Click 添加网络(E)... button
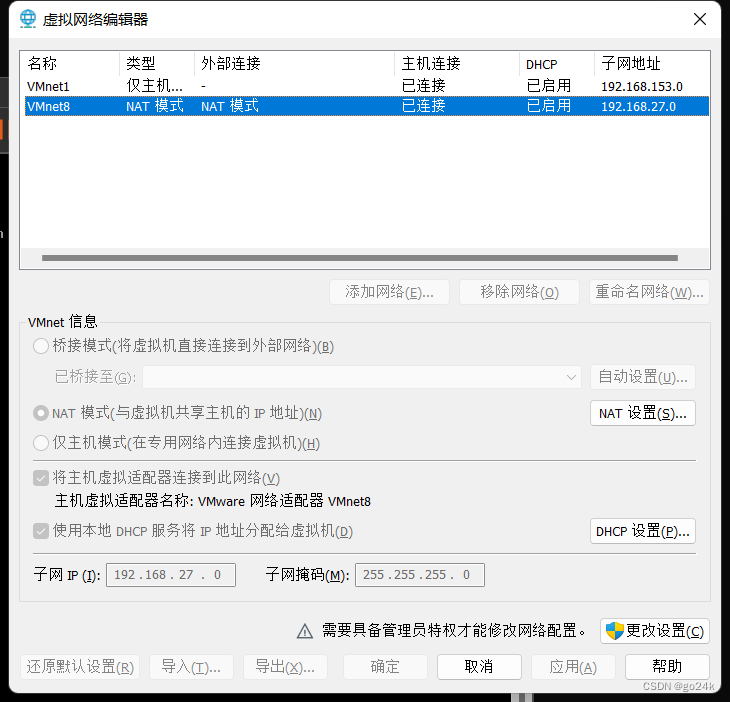 tap(389, 292)
